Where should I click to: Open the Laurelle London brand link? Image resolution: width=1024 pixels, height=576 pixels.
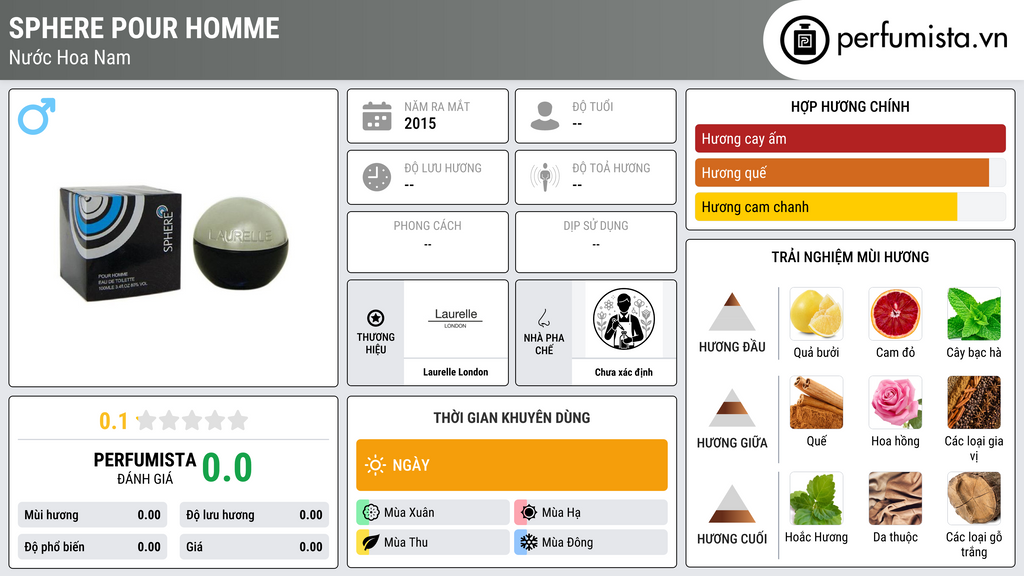point(455,372)
